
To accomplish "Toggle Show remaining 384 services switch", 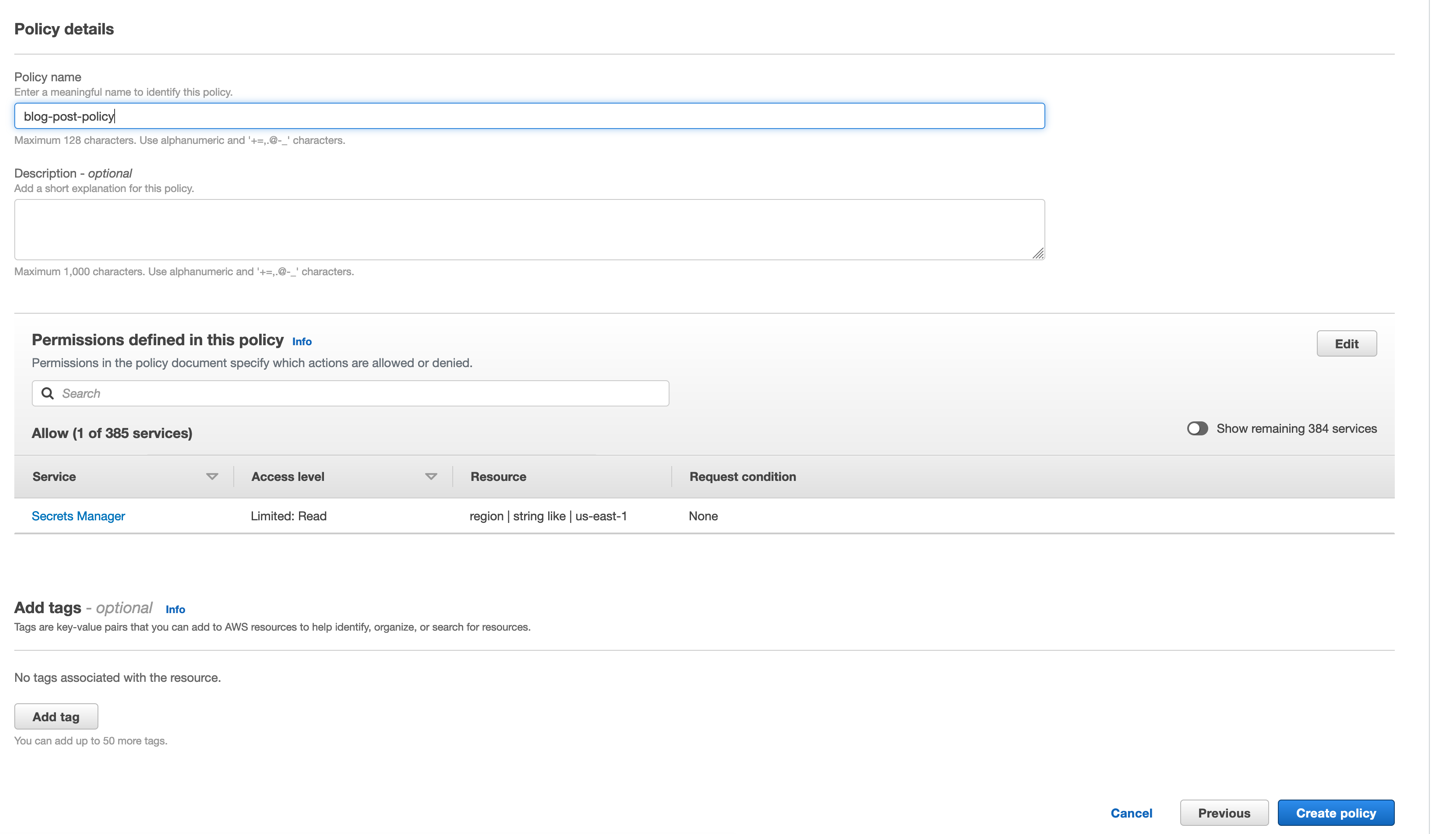I will point(1197,429).
